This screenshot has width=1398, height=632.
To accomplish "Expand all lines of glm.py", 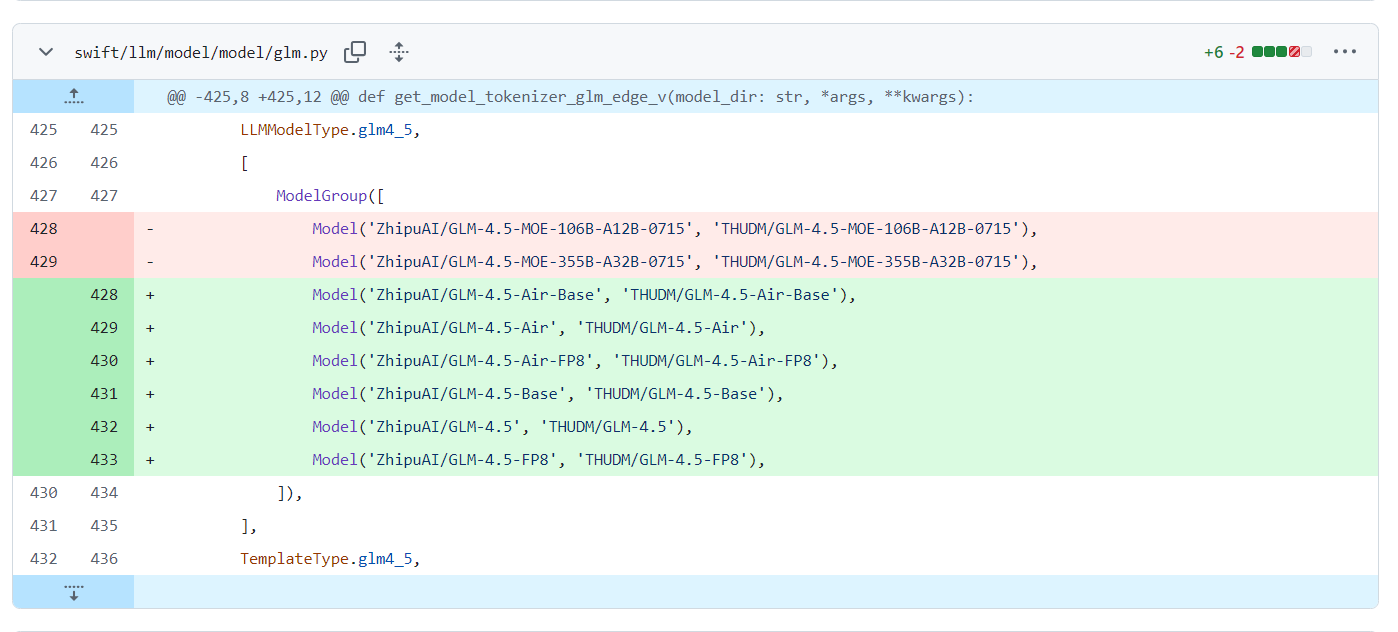I will 399,52.
